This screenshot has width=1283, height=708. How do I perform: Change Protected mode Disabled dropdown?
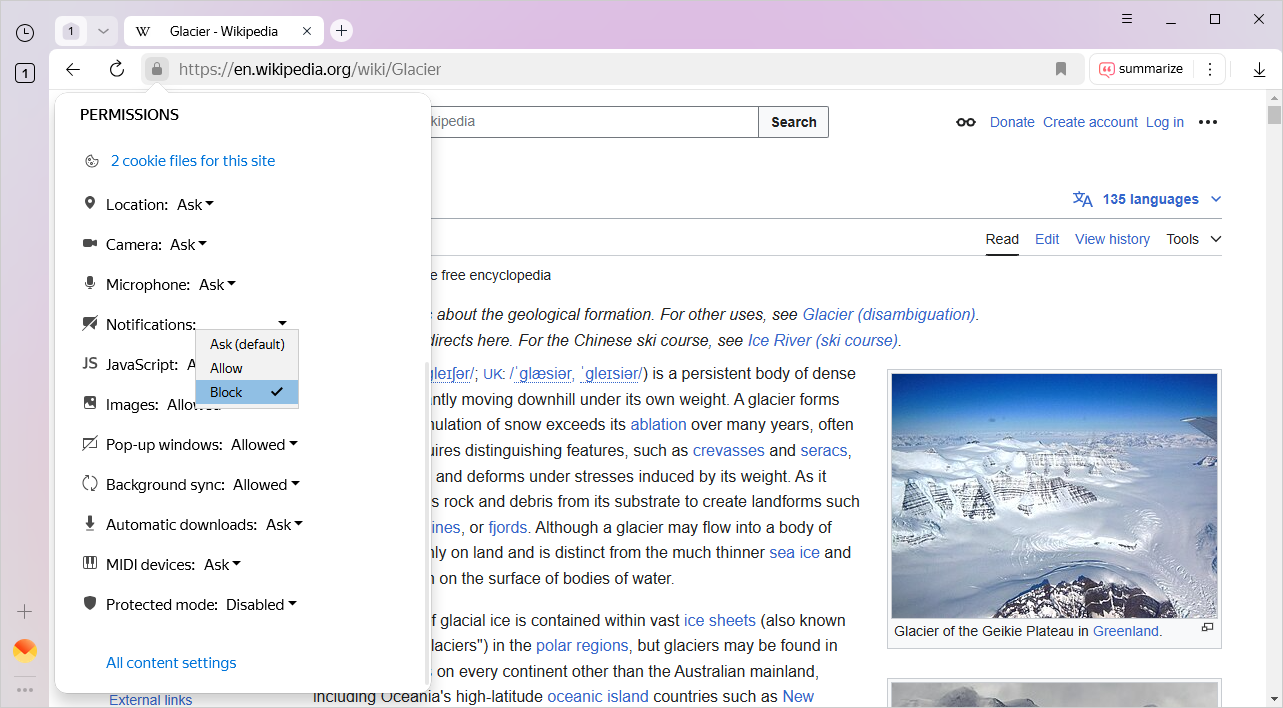tap(261, 605)
